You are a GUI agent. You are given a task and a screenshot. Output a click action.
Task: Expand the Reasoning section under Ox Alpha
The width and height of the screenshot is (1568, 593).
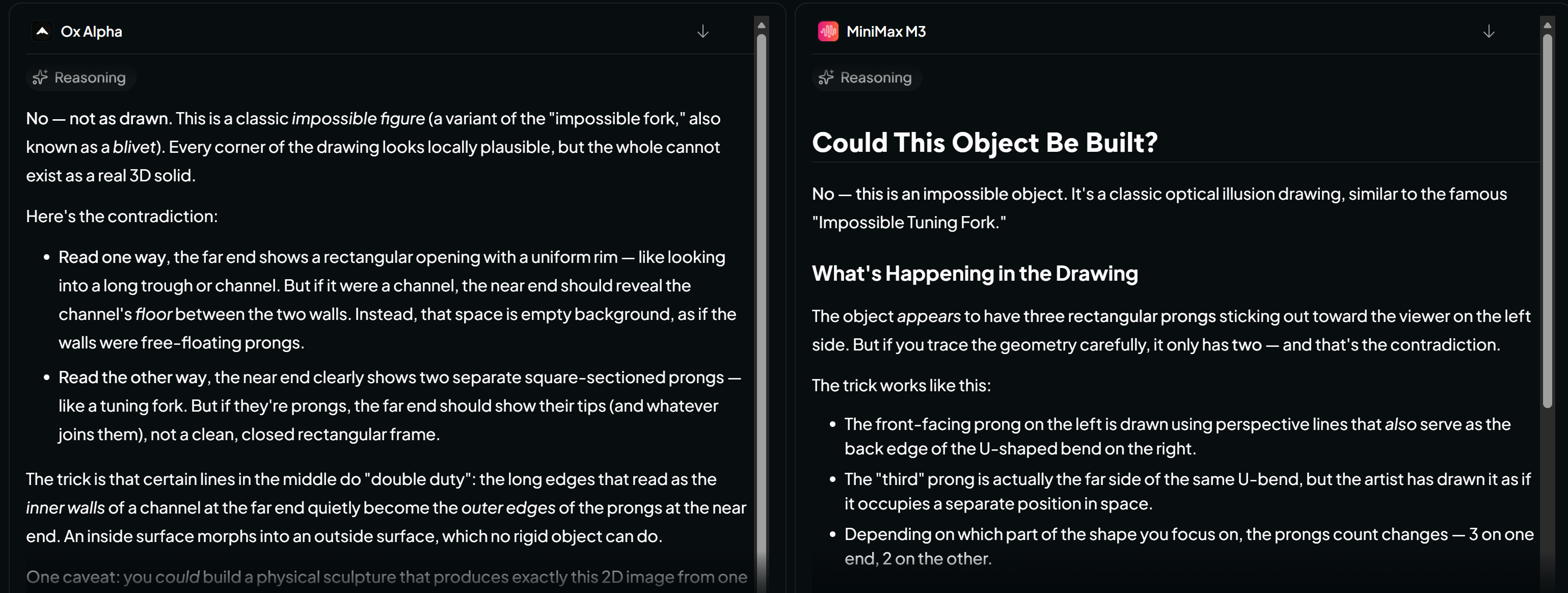[80, 77]
